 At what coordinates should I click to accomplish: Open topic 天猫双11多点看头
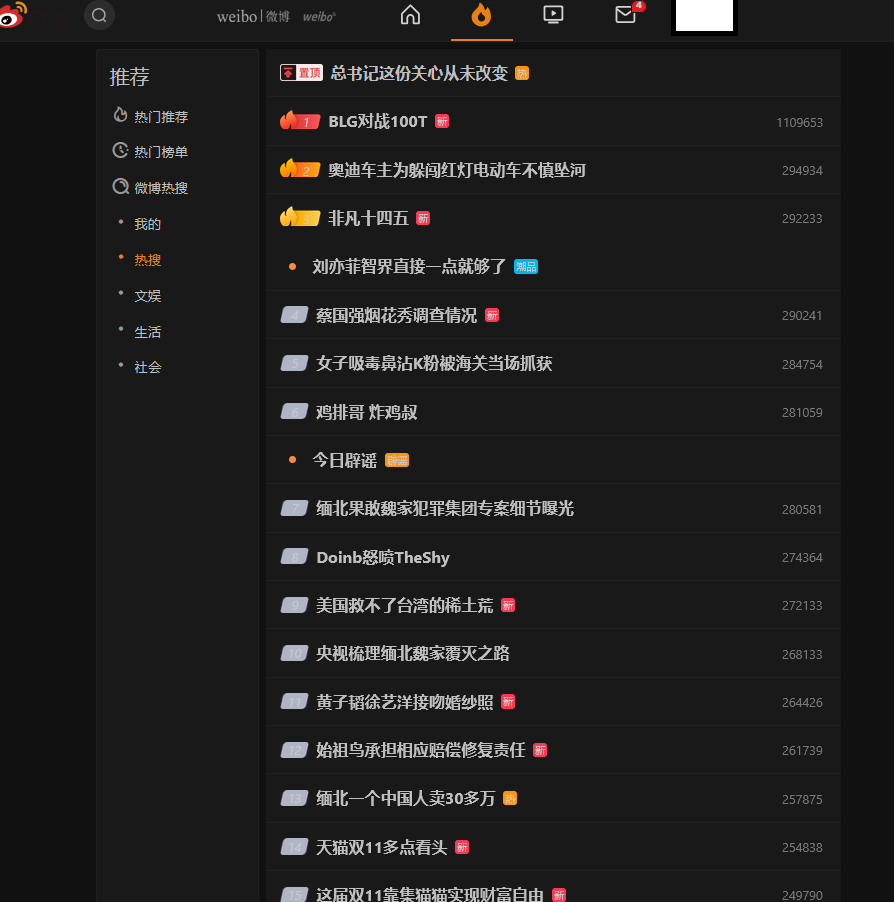point(381,847)
